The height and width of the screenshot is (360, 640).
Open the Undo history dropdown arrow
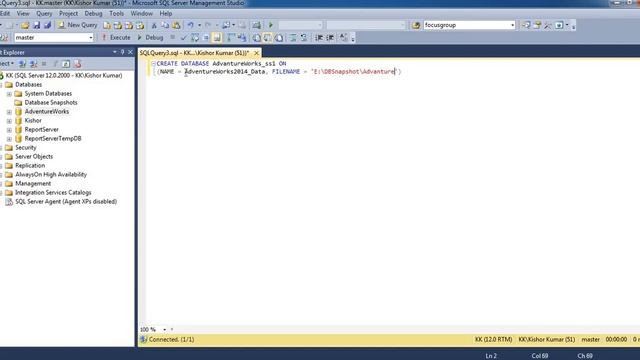199,25
